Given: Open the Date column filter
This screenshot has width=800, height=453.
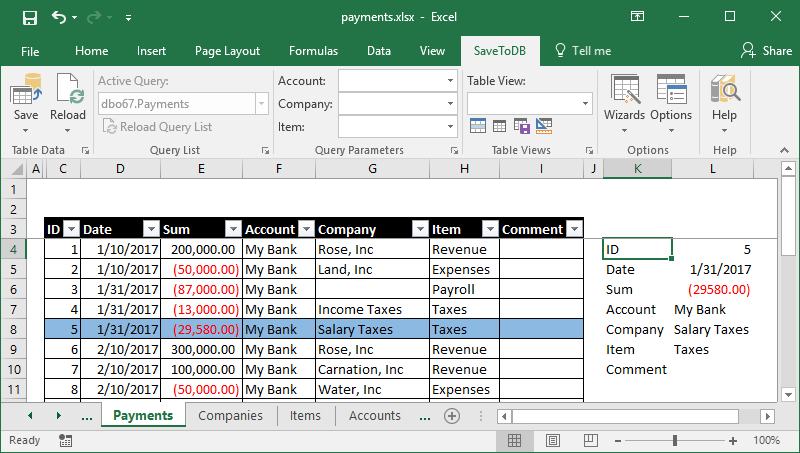Looking at the screenshot, I should [x=151, y=230].
